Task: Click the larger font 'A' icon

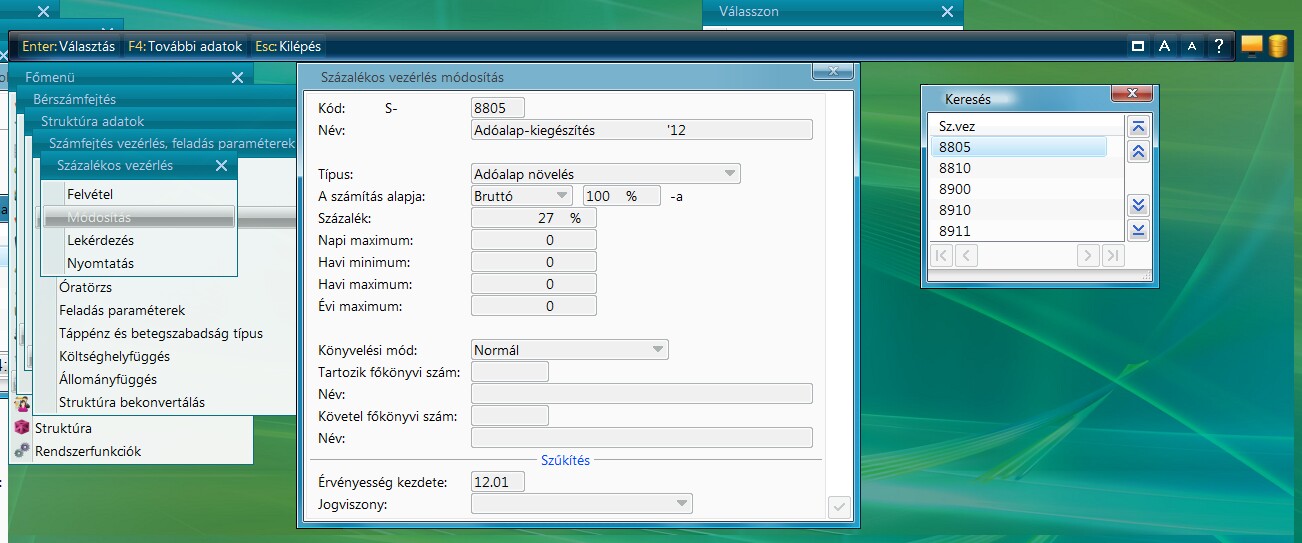Action: pyautogui.click(x=1164, y=46)
